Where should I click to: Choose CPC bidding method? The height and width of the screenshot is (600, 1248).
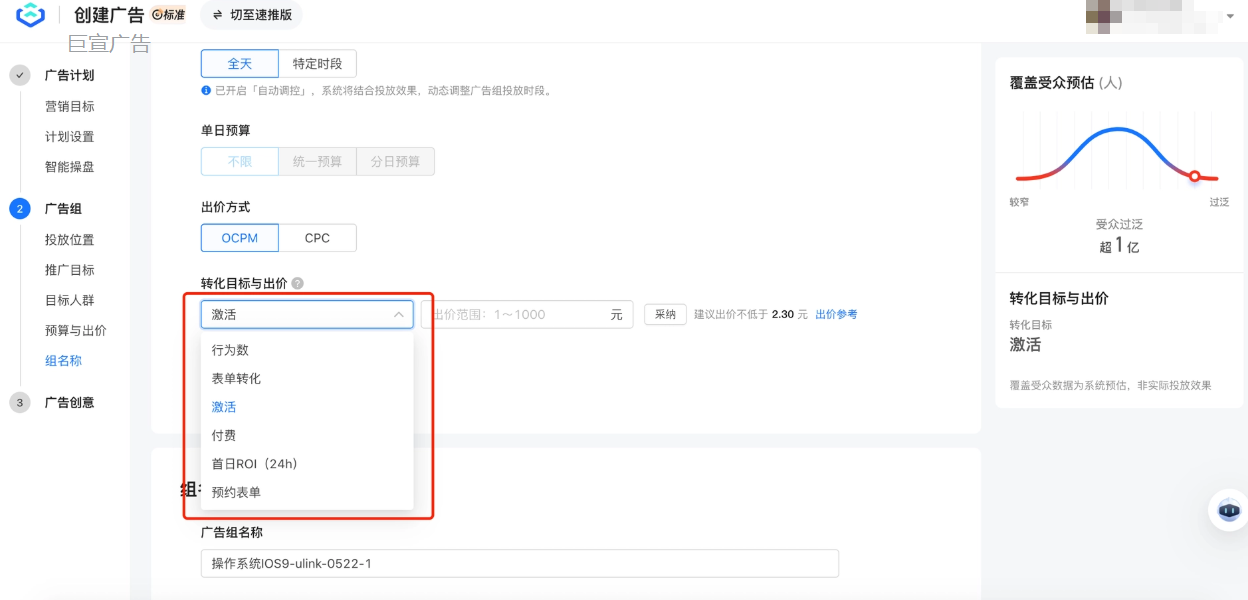point(317,238)
